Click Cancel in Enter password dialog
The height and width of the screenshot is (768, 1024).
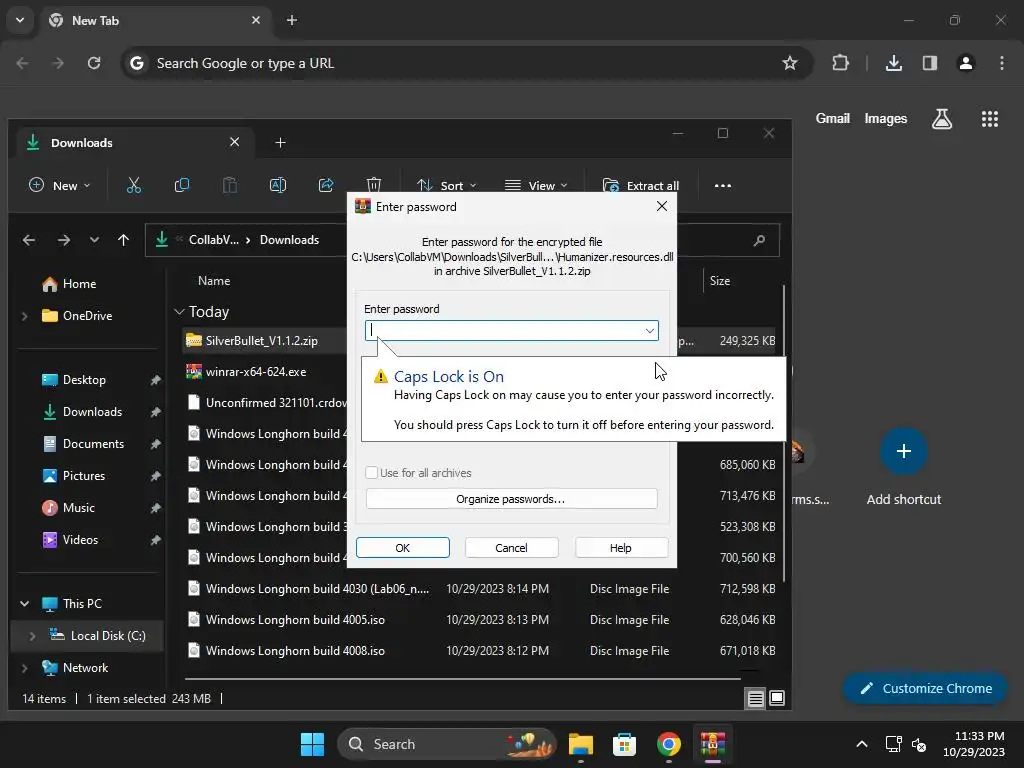tap(511, 548)
